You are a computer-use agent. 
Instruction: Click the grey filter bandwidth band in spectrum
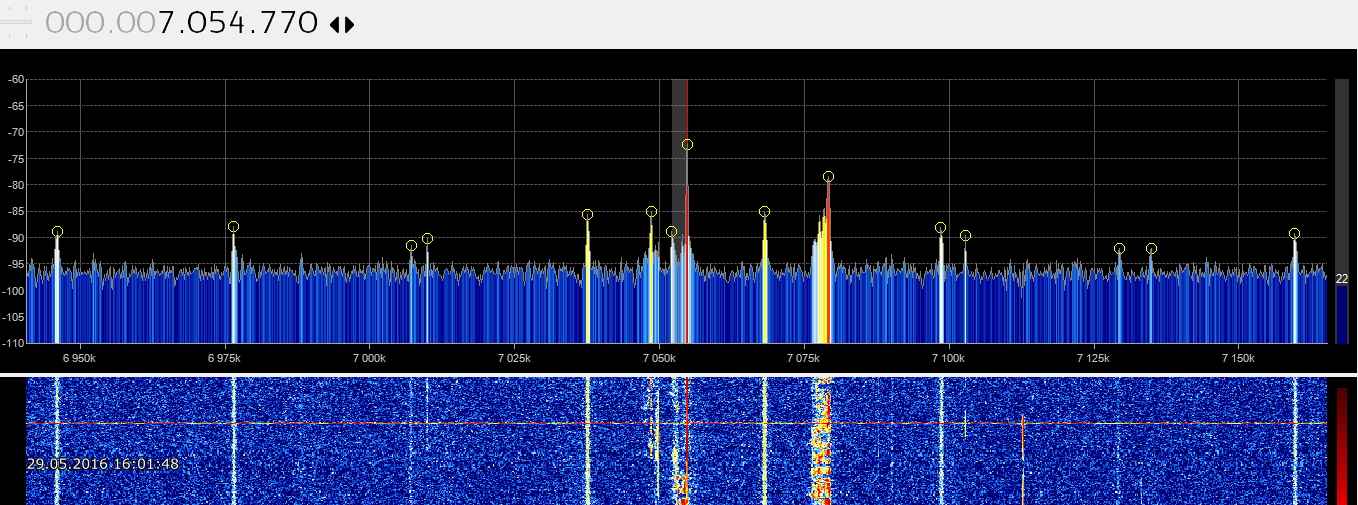point(679,211)
